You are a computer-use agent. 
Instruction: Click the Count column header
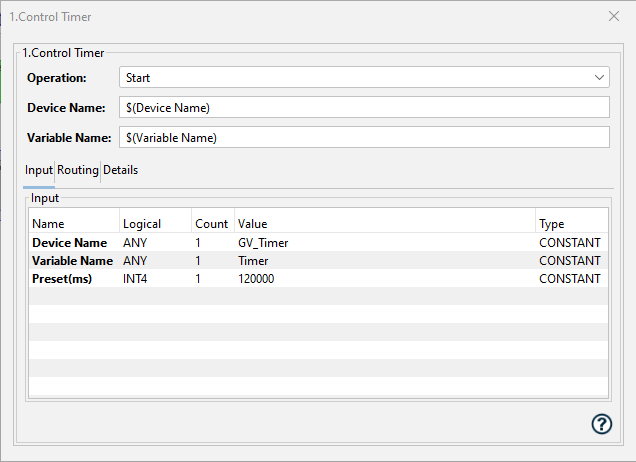[x=211, y=224]
